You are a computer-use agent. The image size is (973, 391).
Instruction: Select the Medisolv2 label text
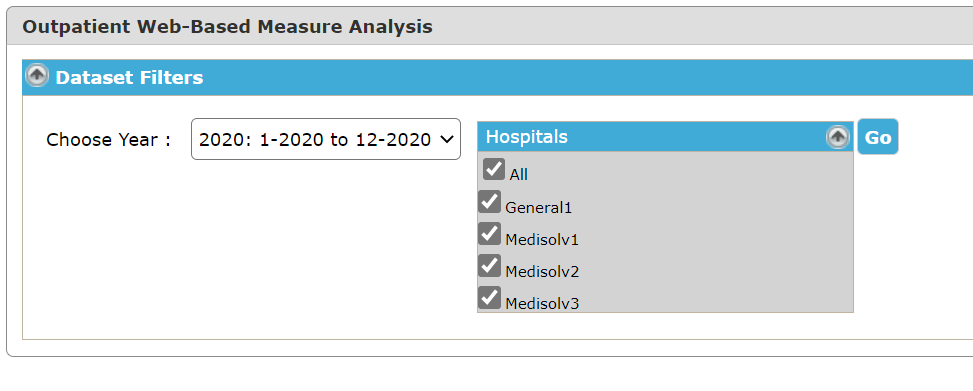(x=542, y=272)
